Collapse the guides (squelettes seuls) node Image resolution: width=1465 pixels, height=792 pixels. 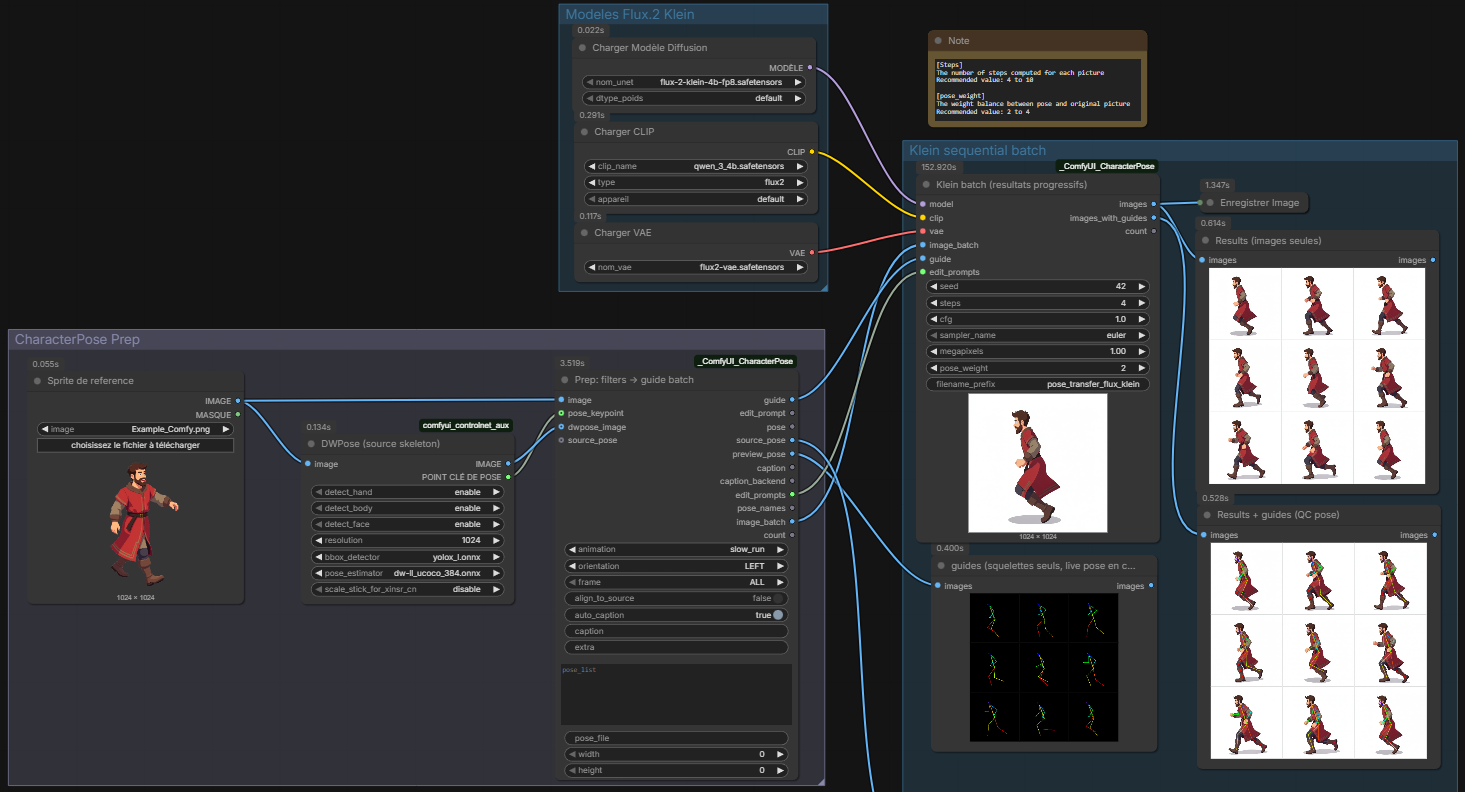point(941,566)
